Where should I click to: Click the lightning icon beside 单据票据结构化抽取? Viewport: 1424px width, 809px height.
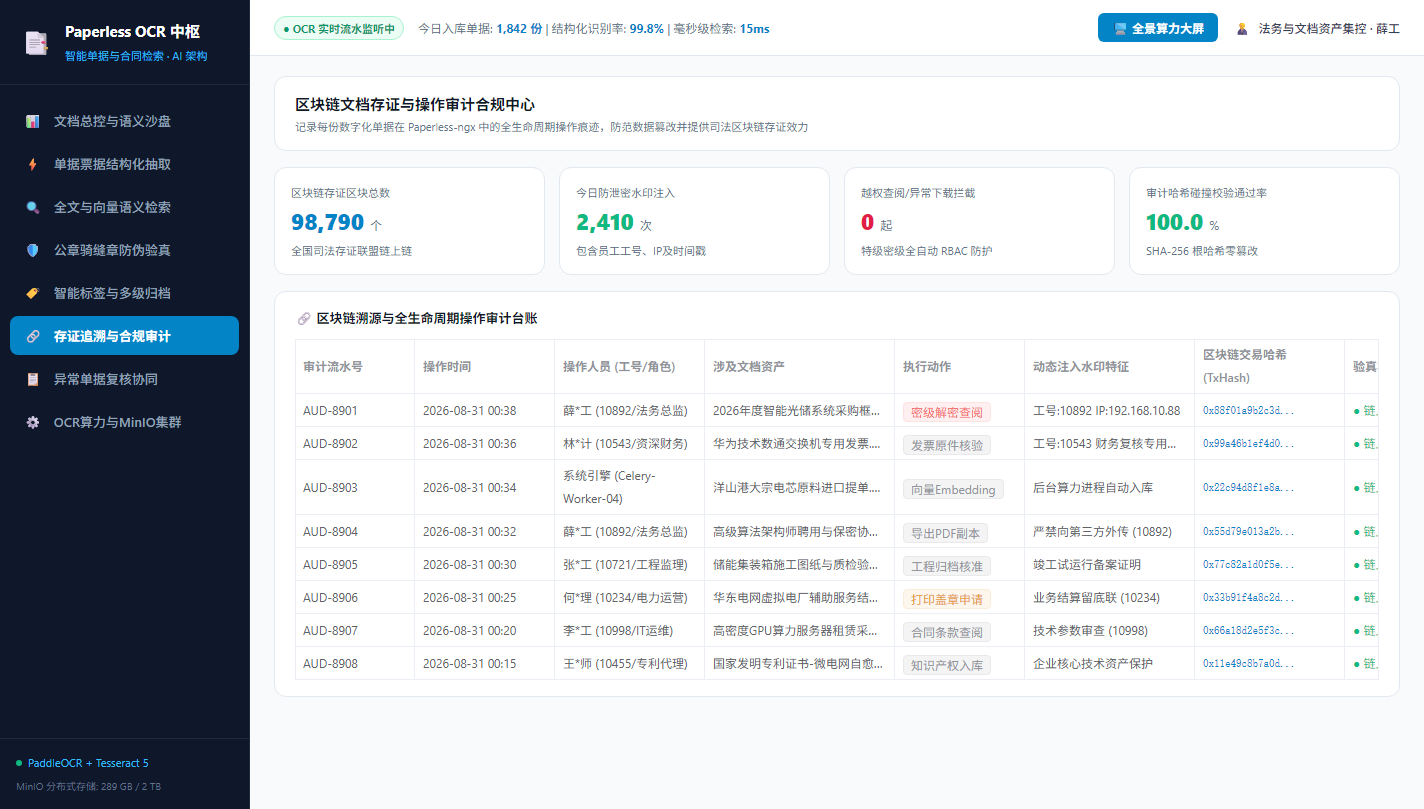33,164
